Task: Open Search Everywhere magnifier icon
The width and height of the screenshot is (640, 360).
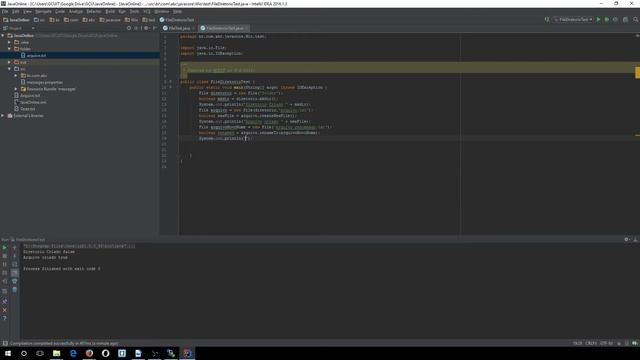Action: [636, 20]
